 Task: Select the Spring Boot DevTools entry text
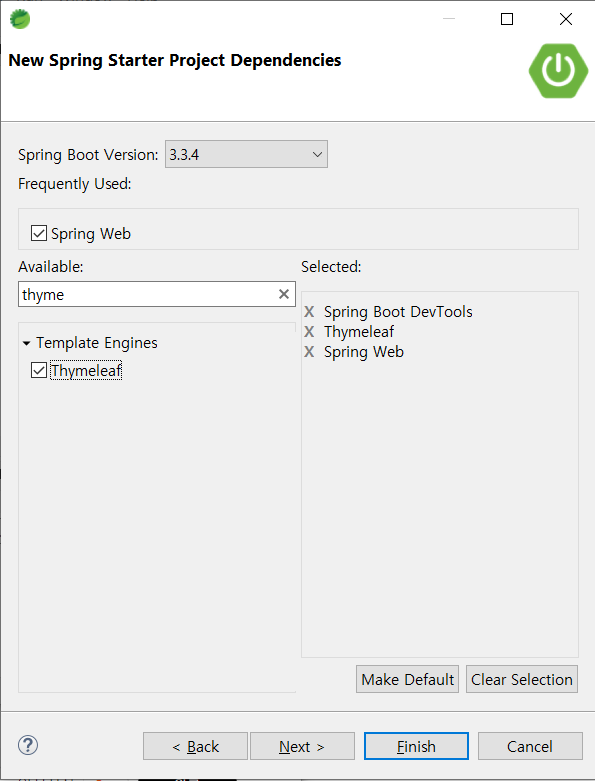(398, 312)
